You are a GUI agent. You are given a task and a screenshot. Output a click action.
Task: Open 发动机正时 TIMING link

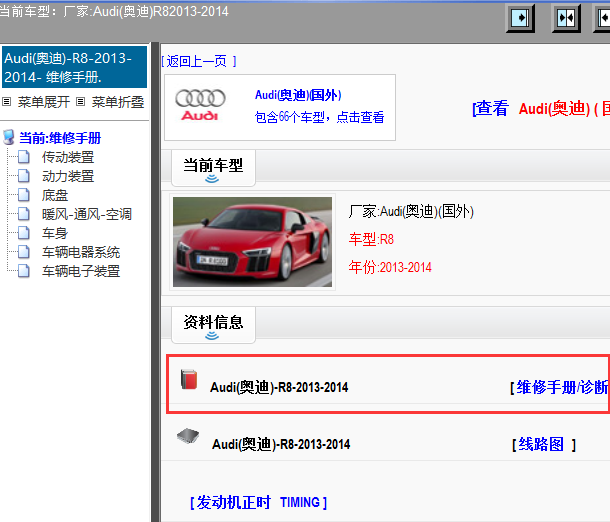[259, 503]
